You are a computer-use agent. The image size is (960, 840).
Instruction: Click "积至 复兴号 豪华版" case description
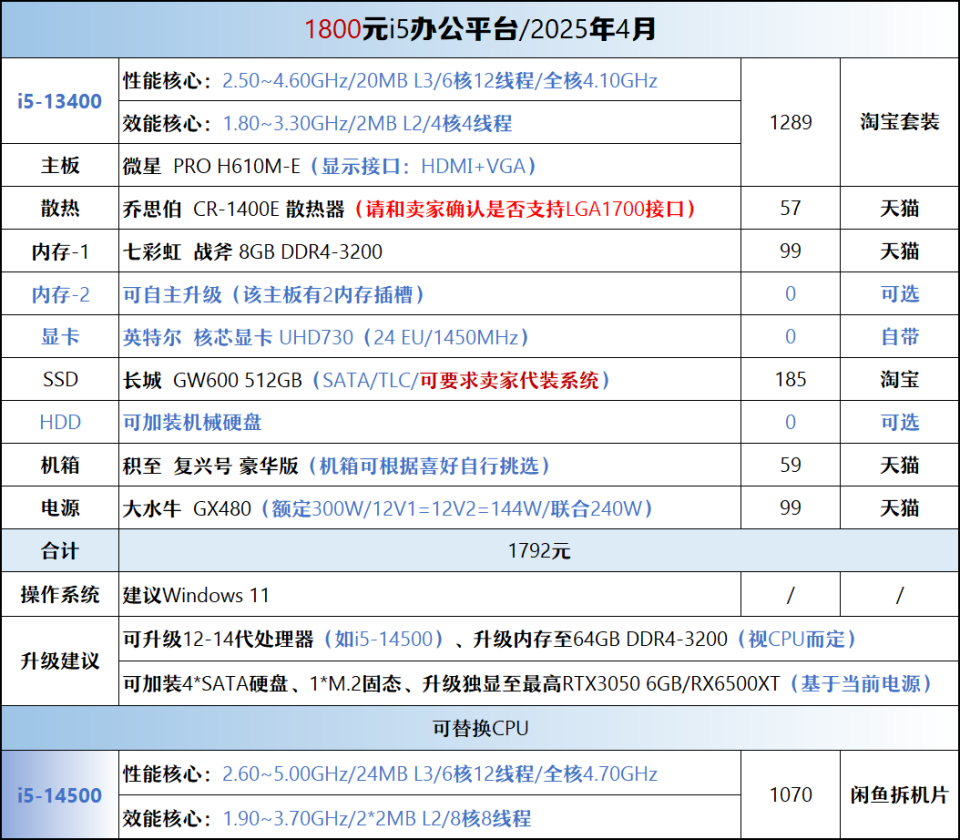click(x=337, y=466)
